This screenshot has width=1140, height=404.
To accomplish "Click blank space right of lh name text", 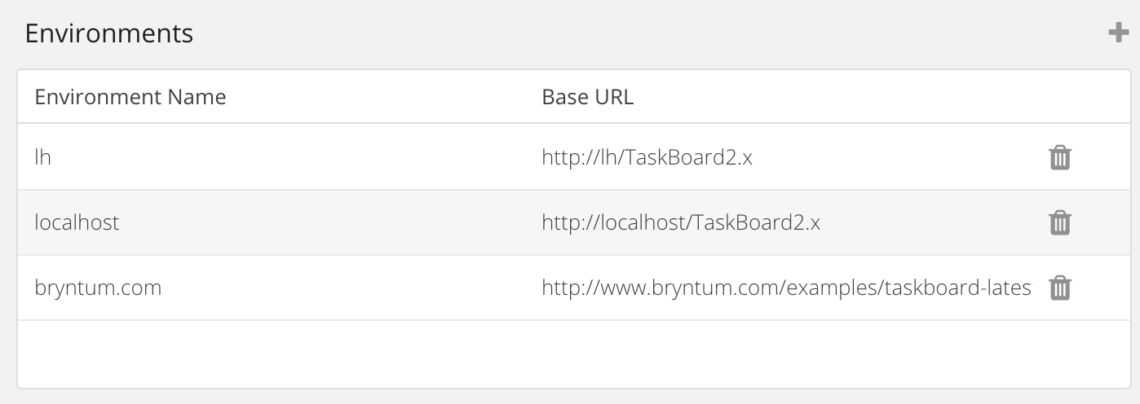I will tap(300, 157).
